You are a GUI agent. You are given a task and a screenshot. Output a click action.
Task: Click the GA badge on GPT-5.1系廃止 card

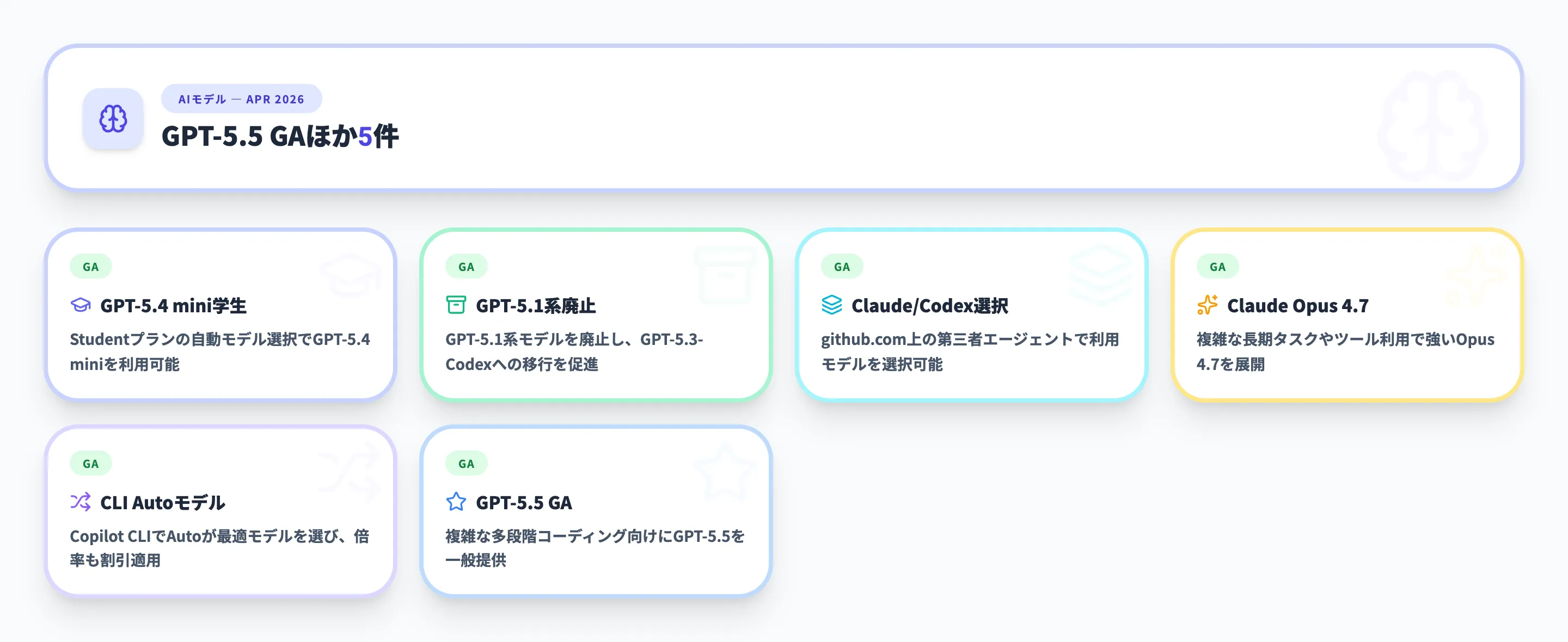point(466,267)
